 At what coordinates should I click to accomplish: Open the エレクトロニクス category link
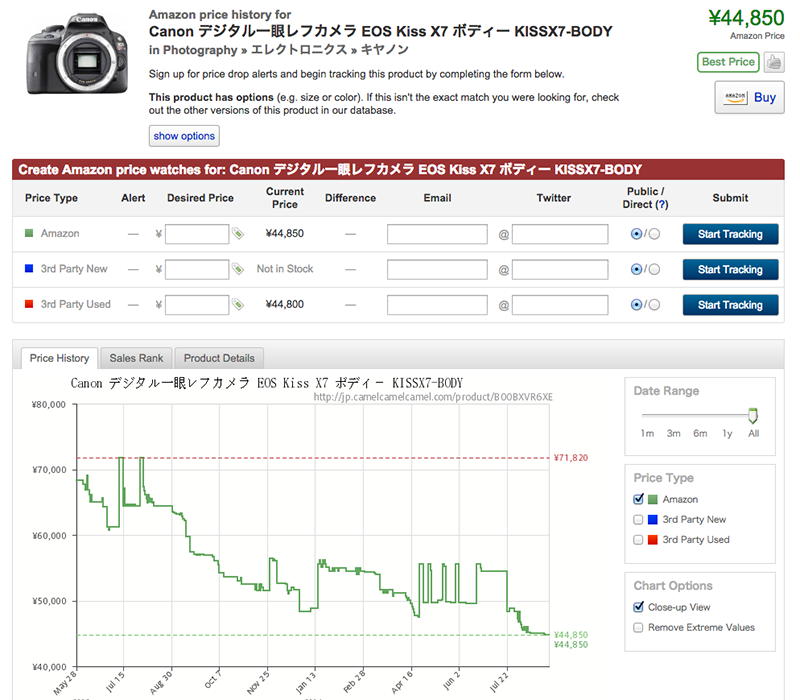click(299, 50)
